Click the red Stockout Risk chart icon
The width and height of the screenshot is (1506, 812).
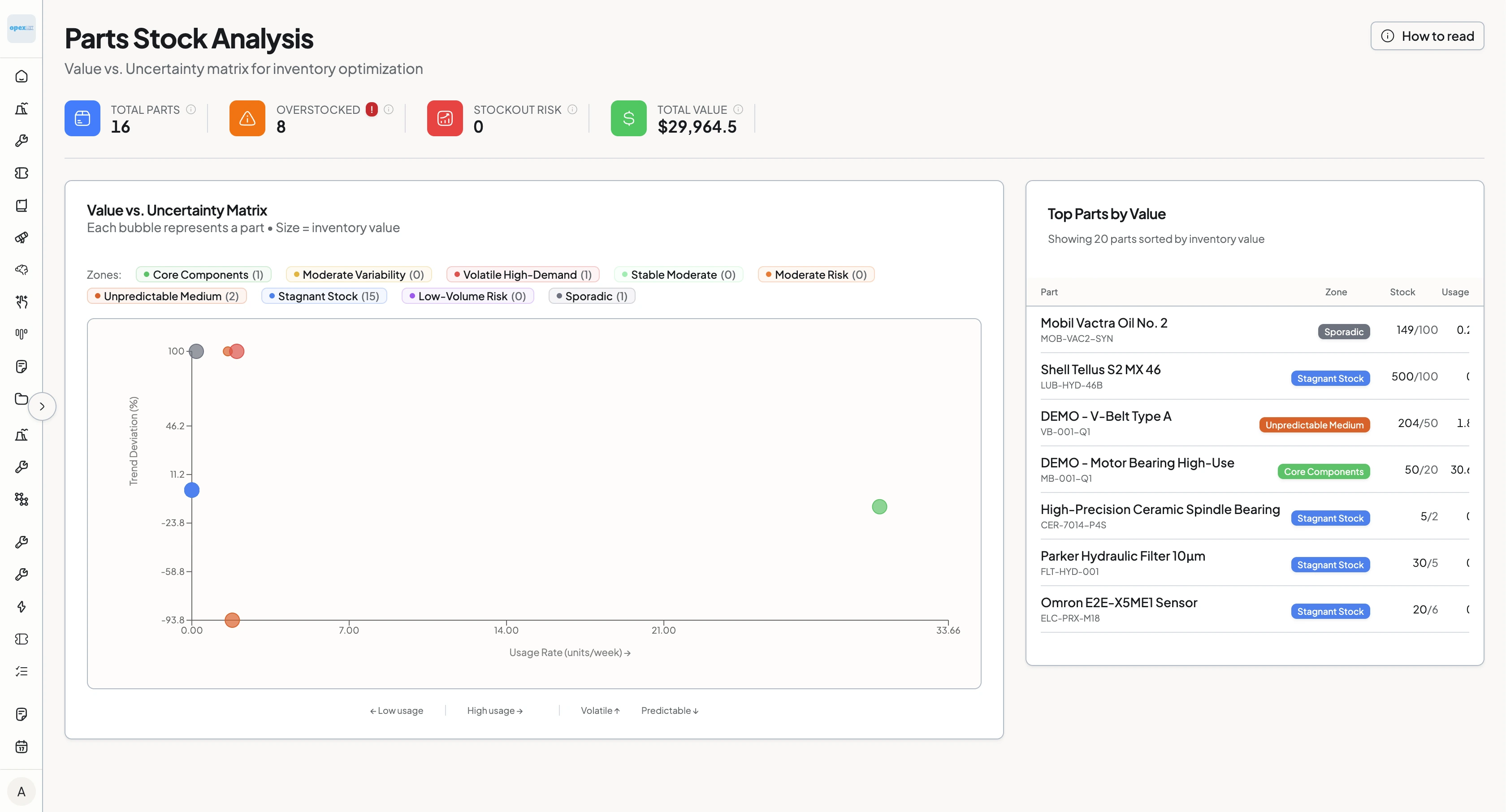pyautogui.click(x=445, y=118)
